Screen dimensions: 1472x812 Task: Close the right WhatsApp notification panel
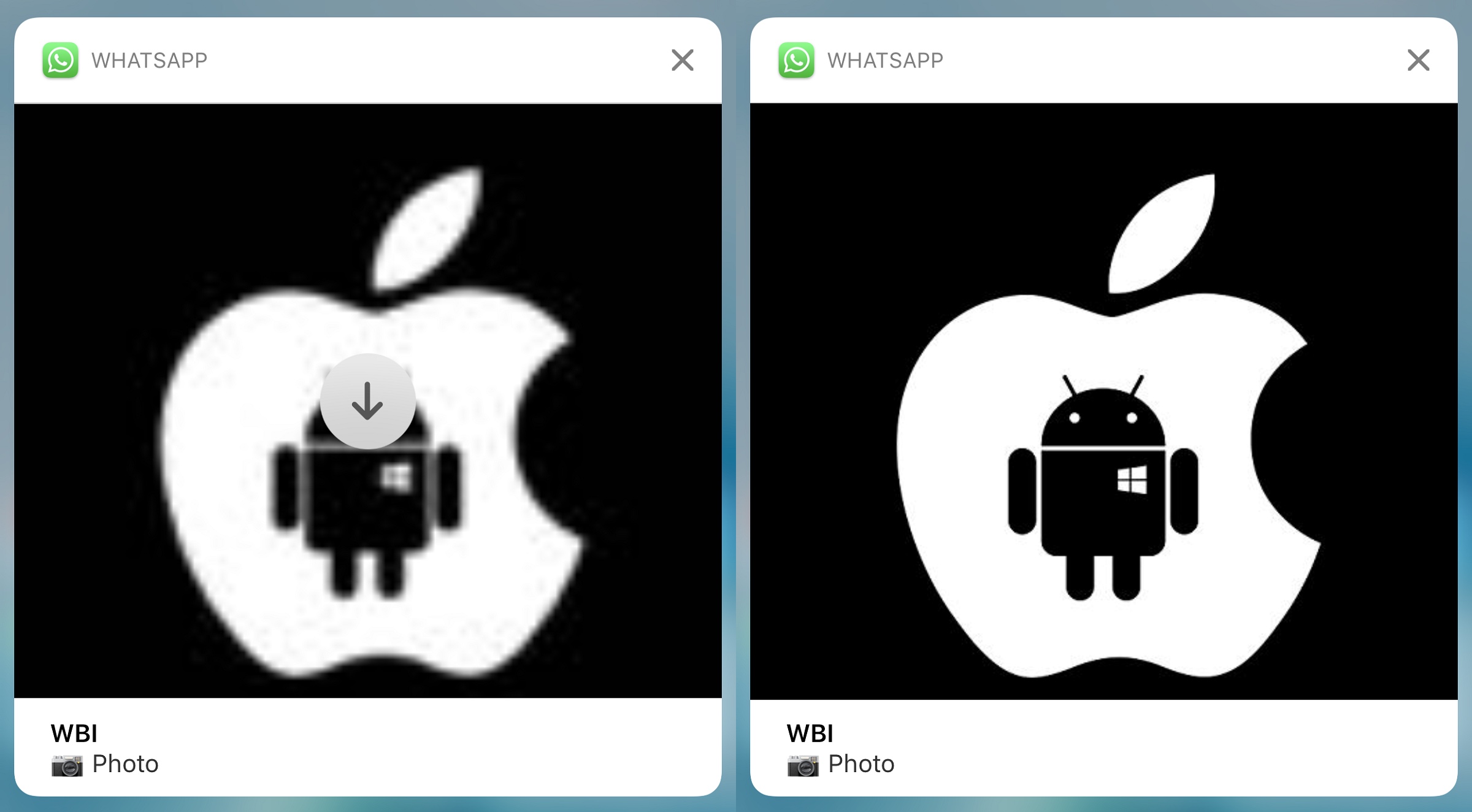(1418, 60)
